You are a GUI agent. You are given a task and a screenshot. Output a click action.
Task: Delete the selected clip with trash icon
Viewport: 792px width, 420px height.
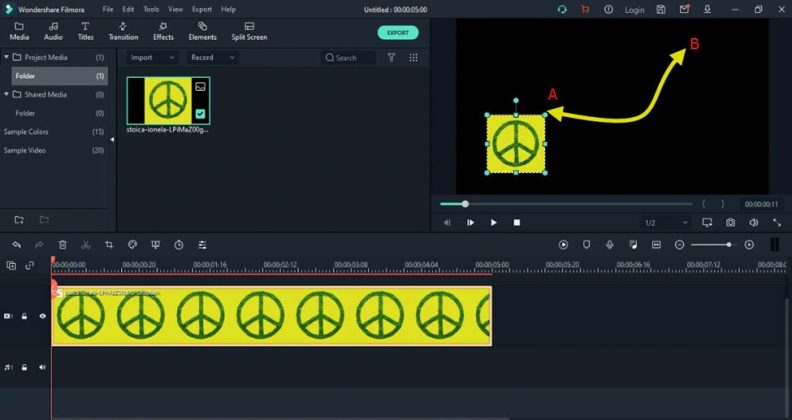tap(63, 245)
